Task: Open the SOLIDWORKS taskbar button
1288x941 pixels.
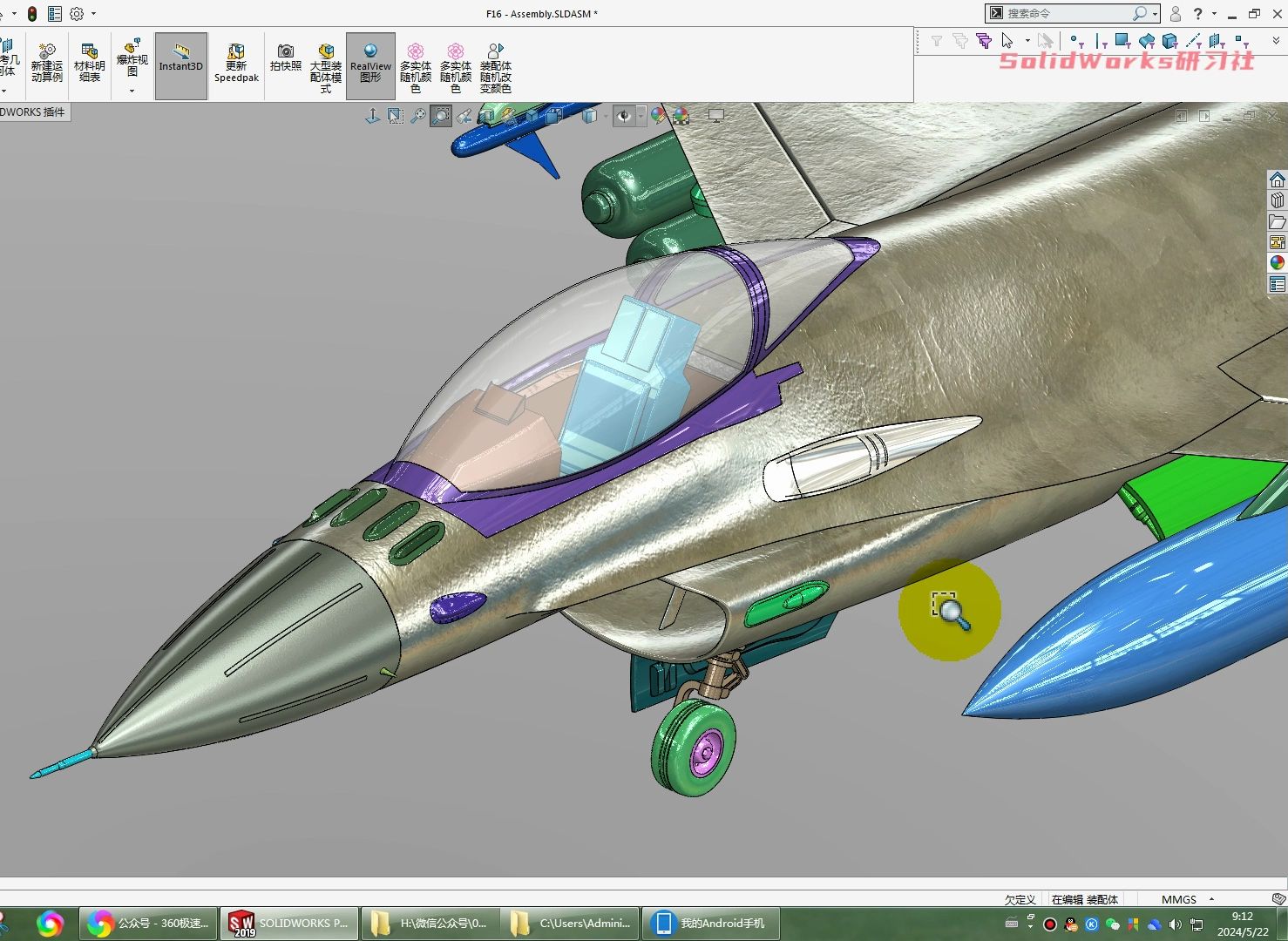Action: pos(288,923)
